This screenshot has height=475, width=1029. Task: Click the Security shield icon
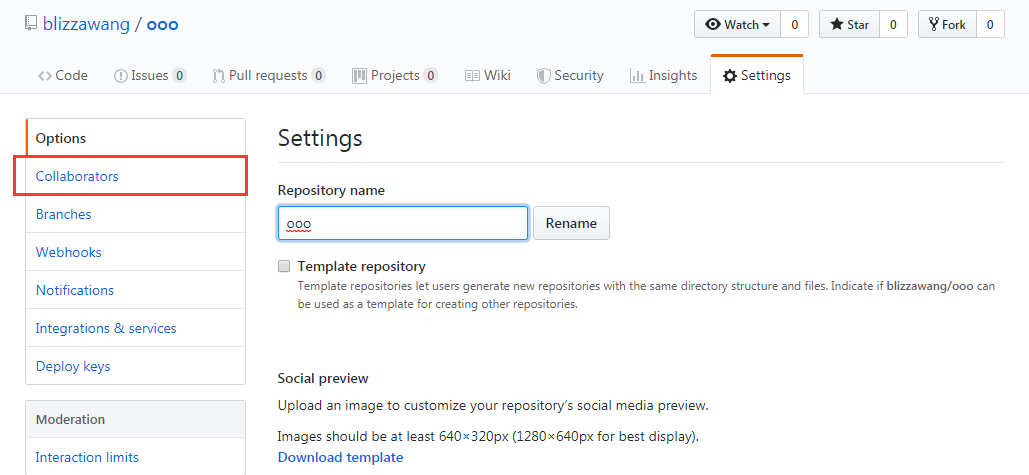(544, 76)
